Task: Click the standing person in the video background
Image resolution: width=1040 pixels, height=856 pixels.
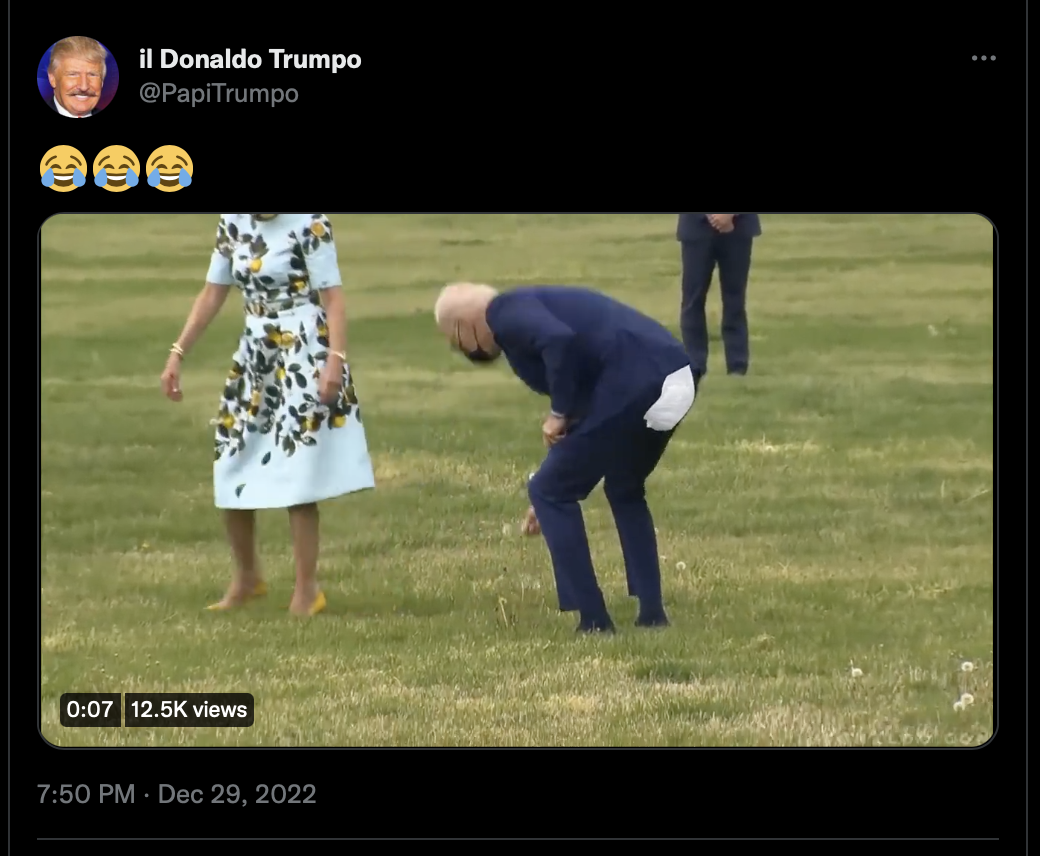Action: point(717,292)
